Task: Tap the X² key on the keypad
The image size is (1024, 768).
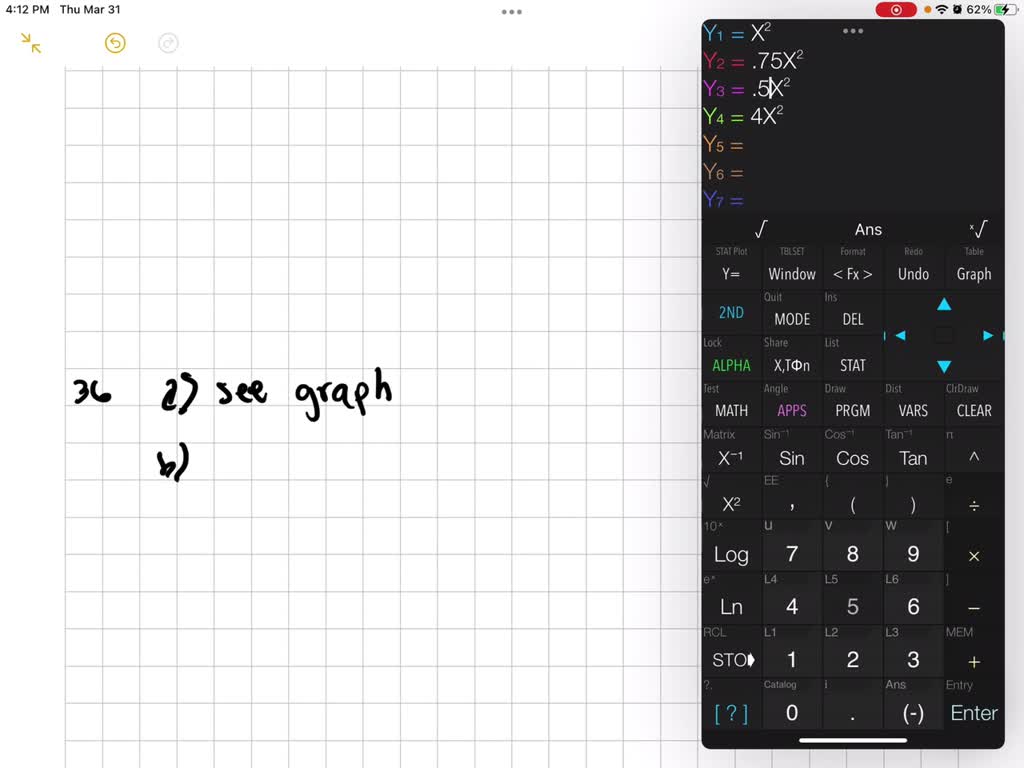Action: point(731,505)
